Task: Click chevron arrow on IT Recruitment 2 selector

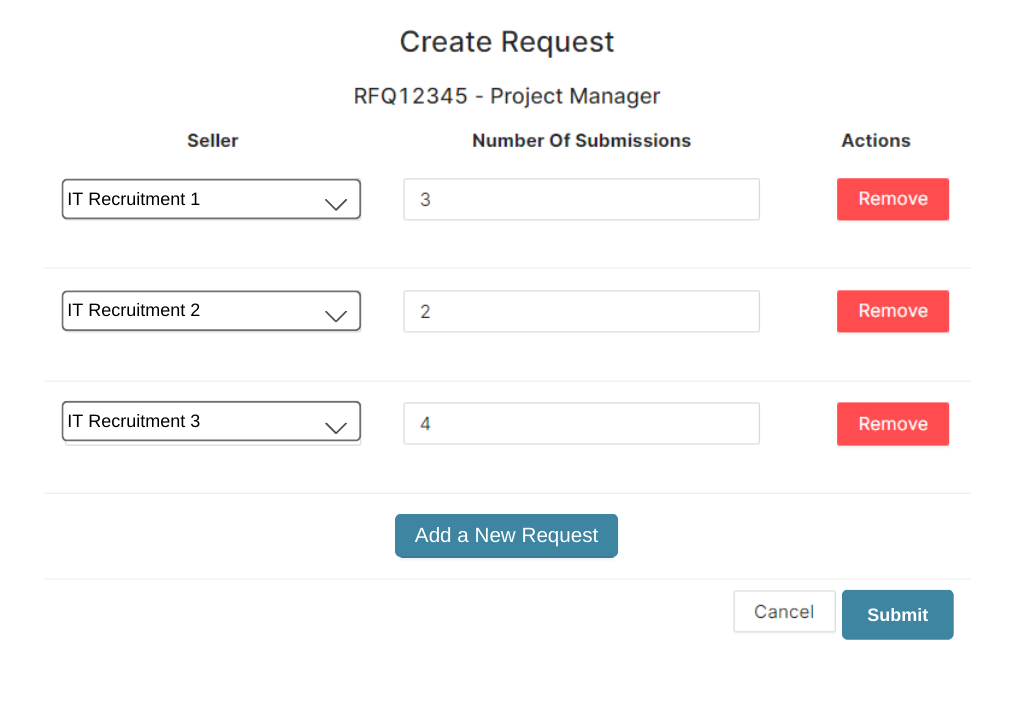Action: click(336, 316)
